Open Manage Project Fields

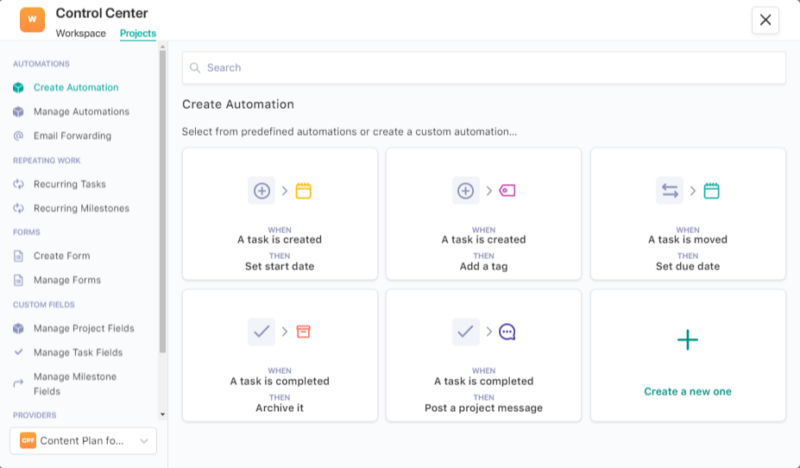click(84, 328)
